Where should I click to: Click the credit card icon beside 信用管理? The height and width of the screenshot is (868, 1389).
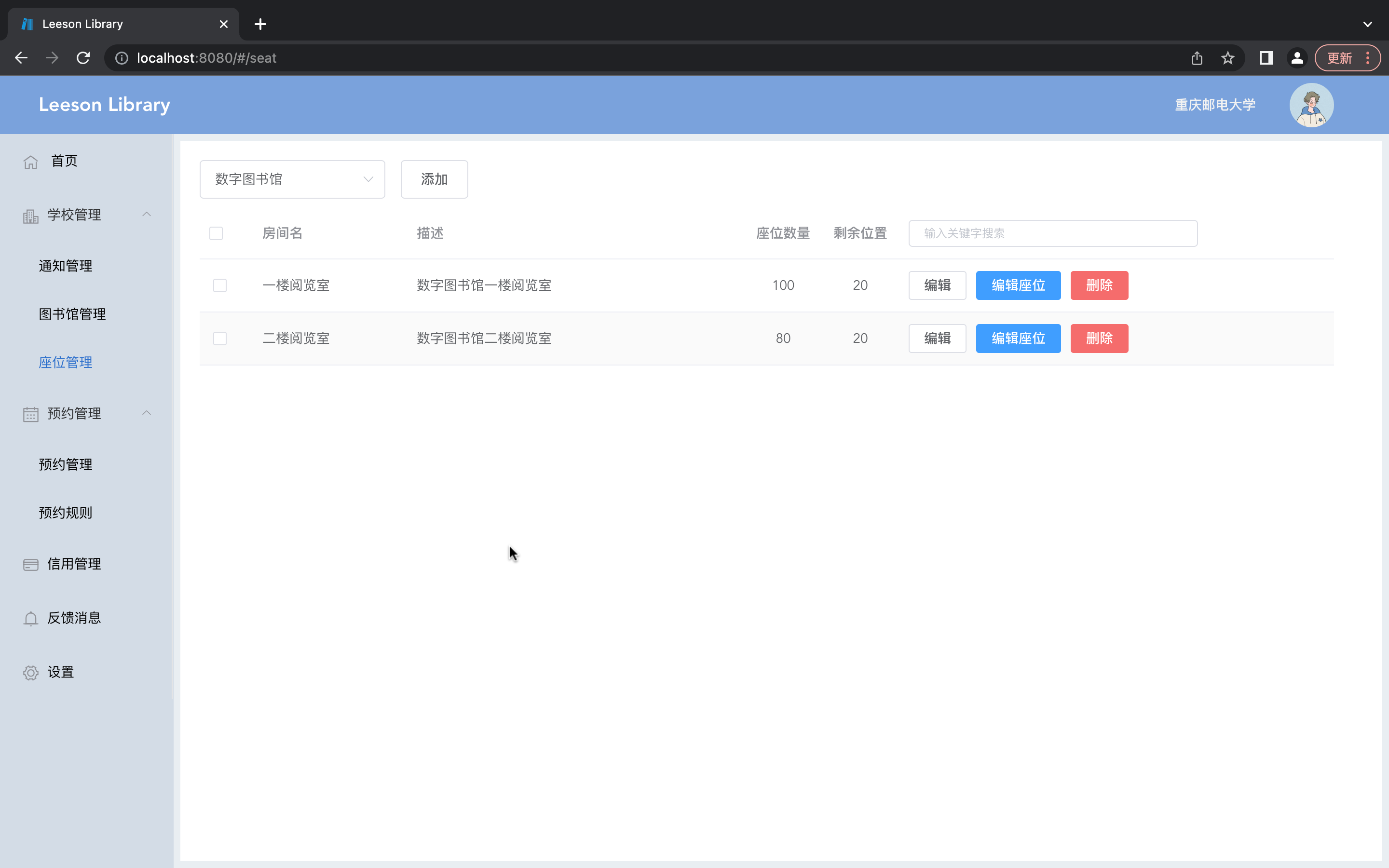30,564
